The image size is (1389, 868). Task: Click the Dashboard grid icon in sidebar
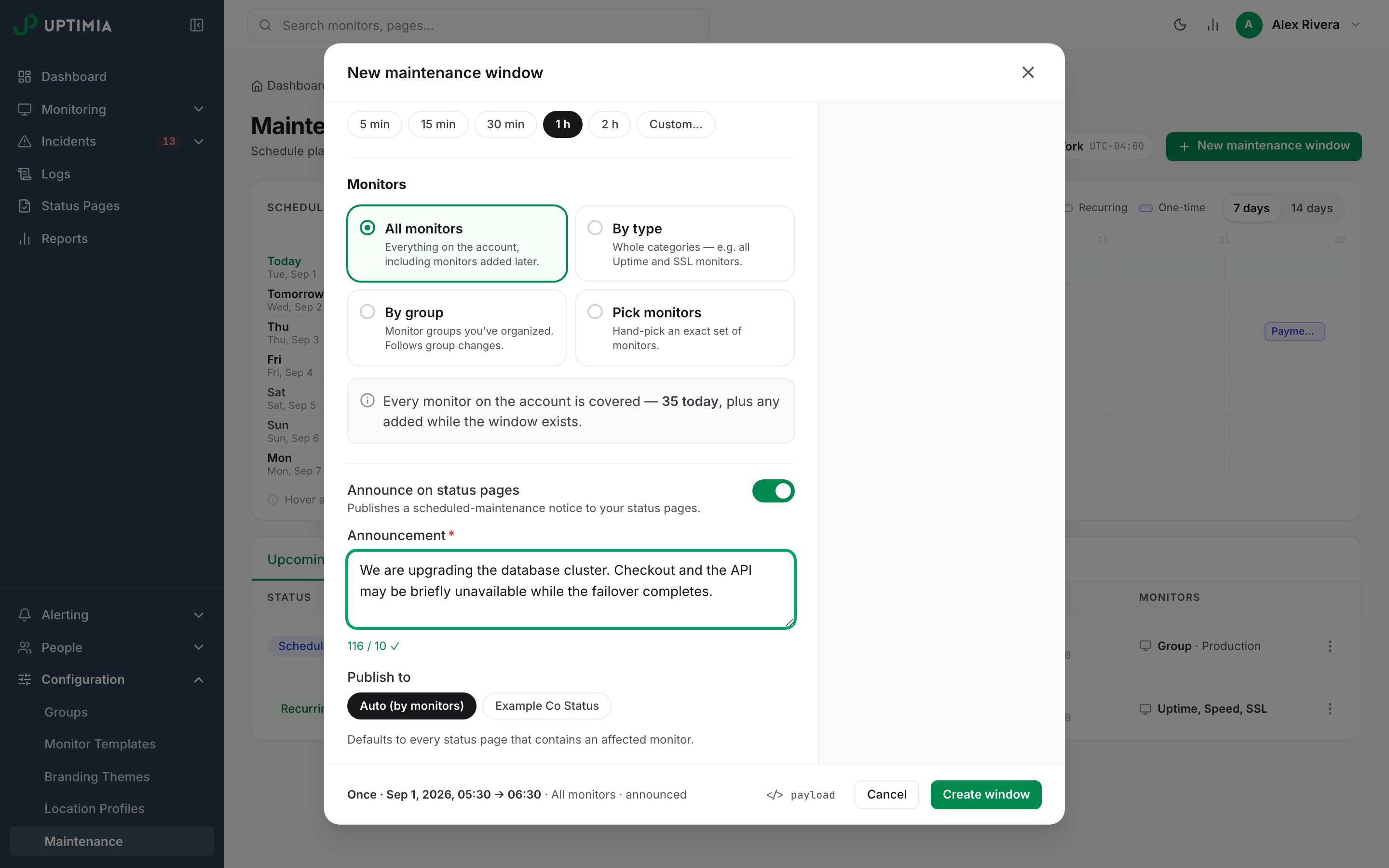click(x=24, y=76)
